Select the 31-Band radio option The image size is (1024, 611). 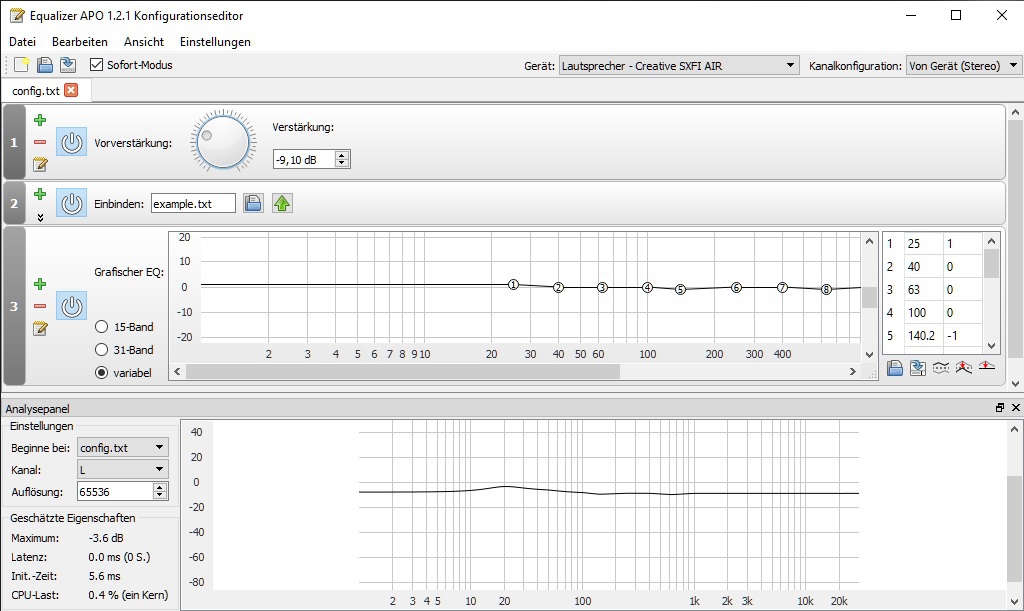point(102,350)
